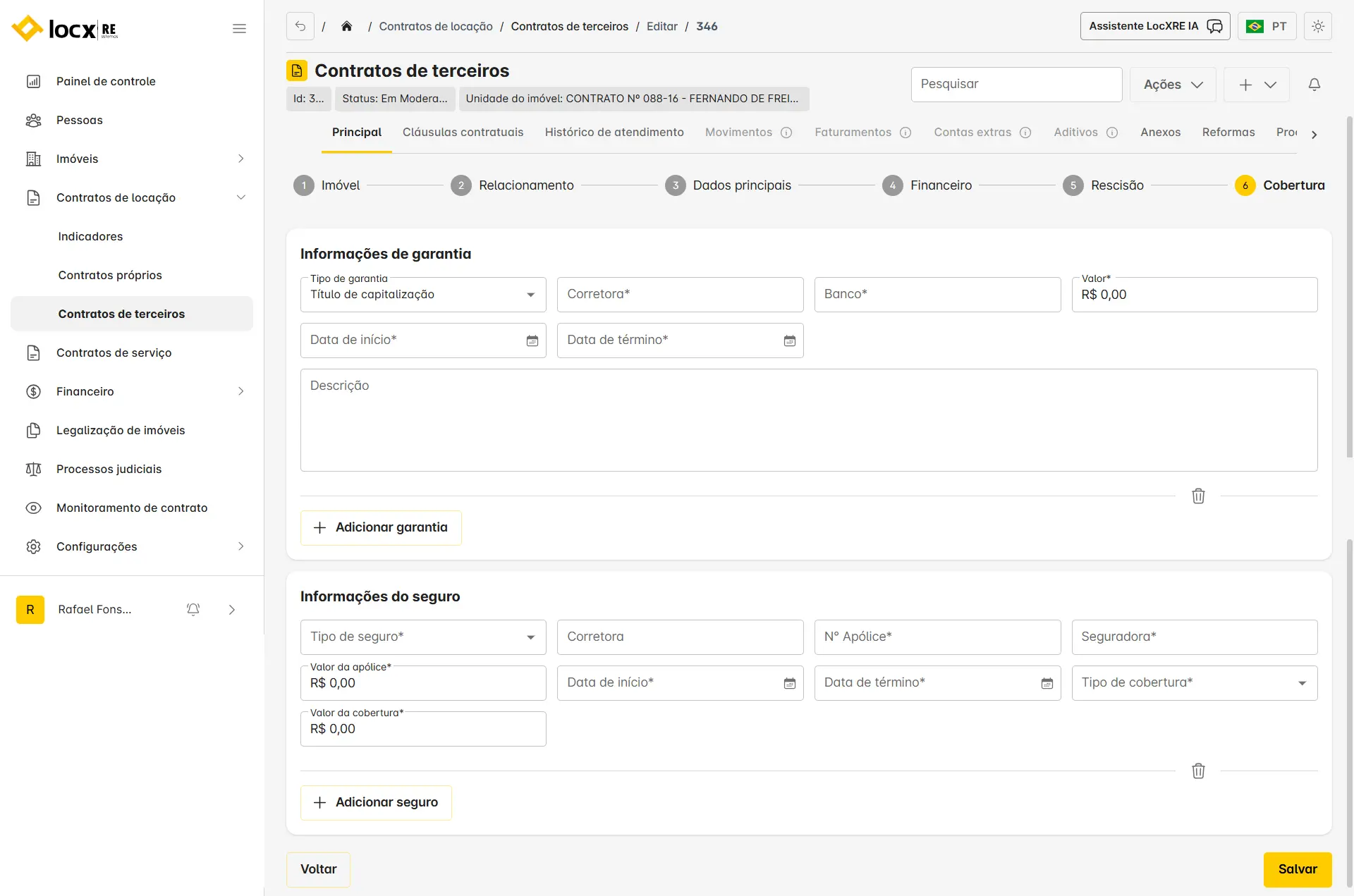
Task: Switch to Cláusulas contratuais tab
Action: pos(463,133)
